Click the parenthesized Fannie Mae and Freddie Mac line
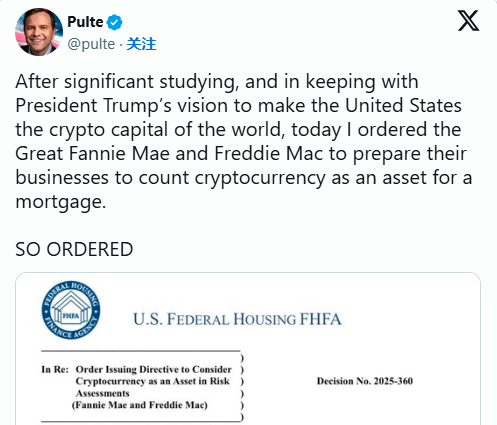497x425 pixels. (140, 405)
